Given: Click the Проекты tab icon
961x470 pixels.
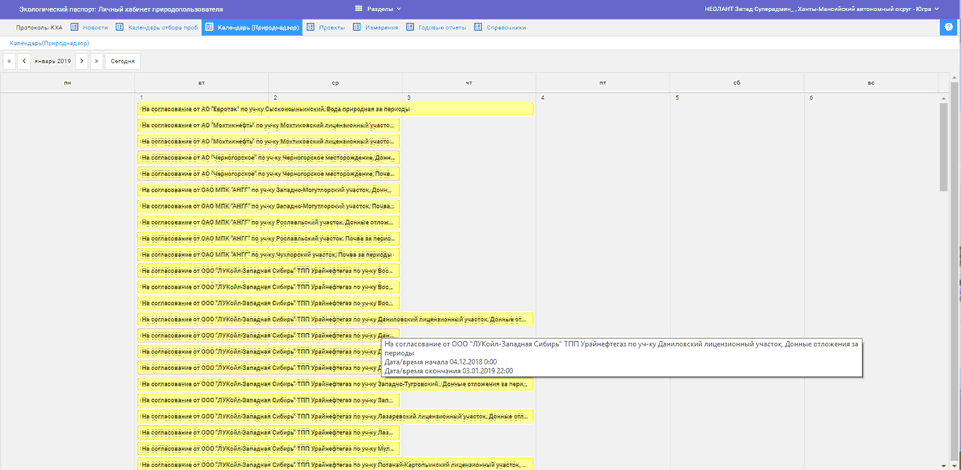Looking at the screenshot, I should pos(311,28).
